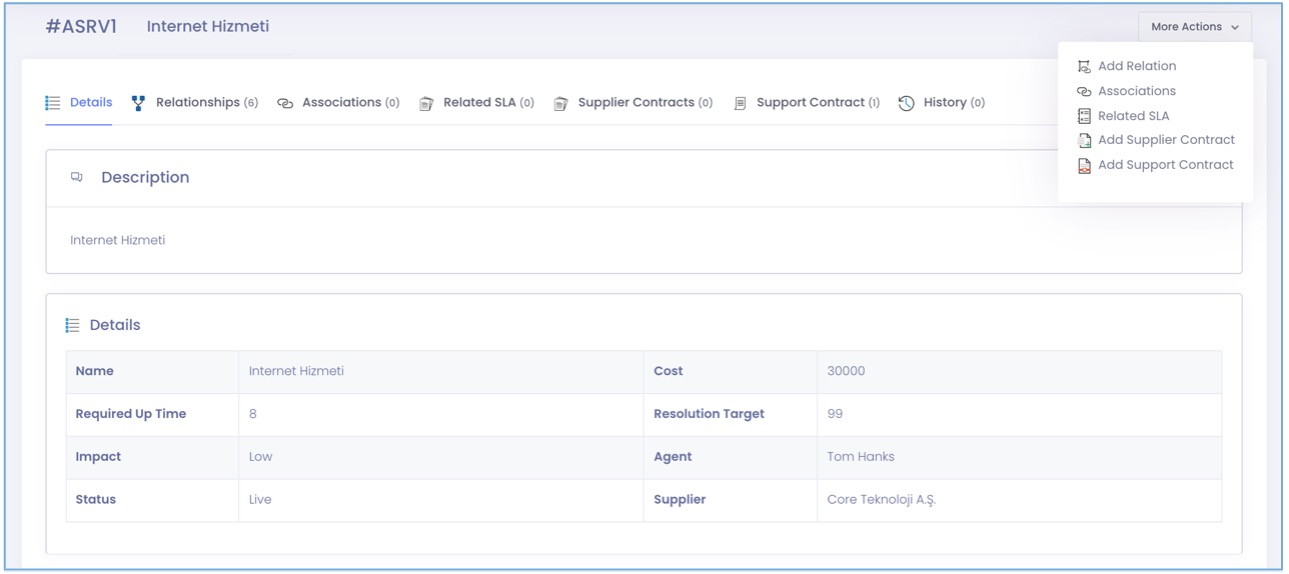Choose Related SLA in the actions menu
The image size is (1289, 574).
[x=1133, y=116]
